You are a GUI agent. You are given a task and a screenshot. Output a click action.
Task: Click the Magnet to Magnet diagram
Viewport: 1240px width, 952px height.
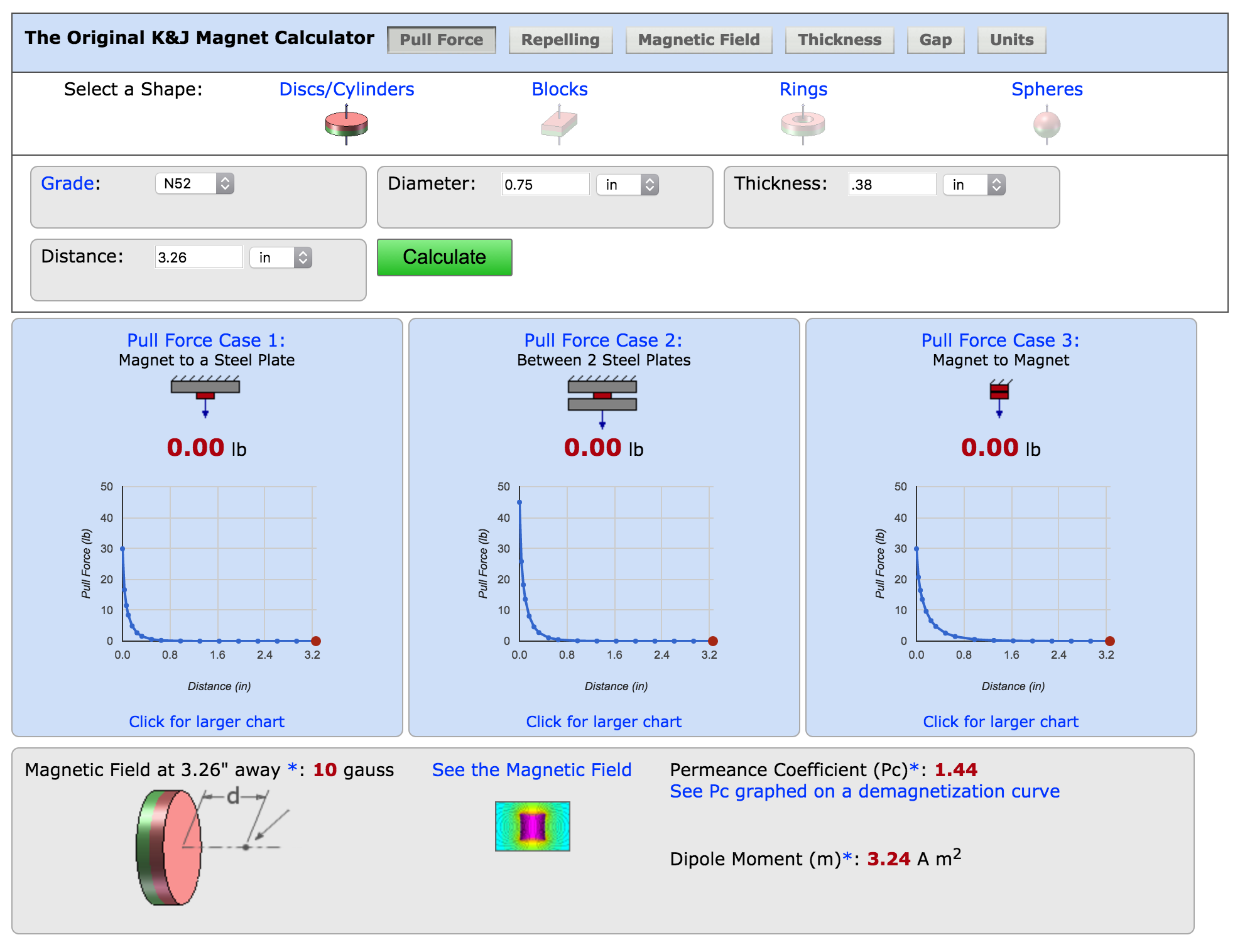(999, 398)
